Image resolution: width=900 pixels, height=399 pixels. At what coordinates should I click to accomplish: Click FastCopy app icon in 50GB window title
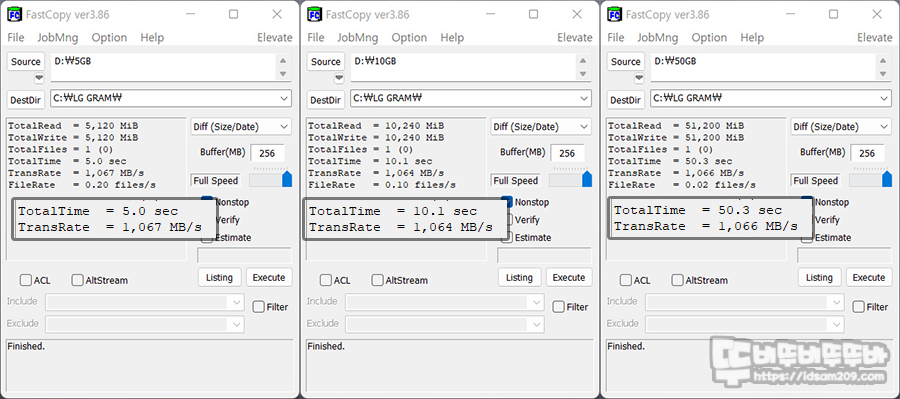(x=615, y=14)
